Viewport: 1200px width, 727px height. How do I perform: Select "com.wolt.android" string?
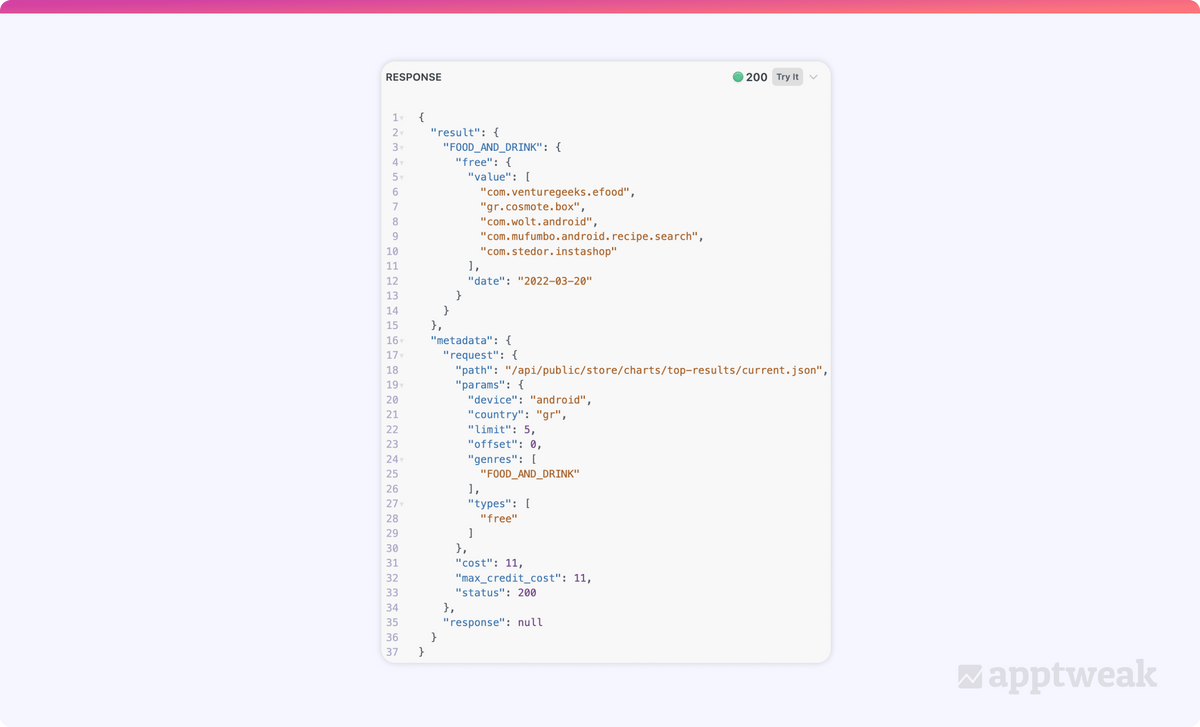[536, 222]
